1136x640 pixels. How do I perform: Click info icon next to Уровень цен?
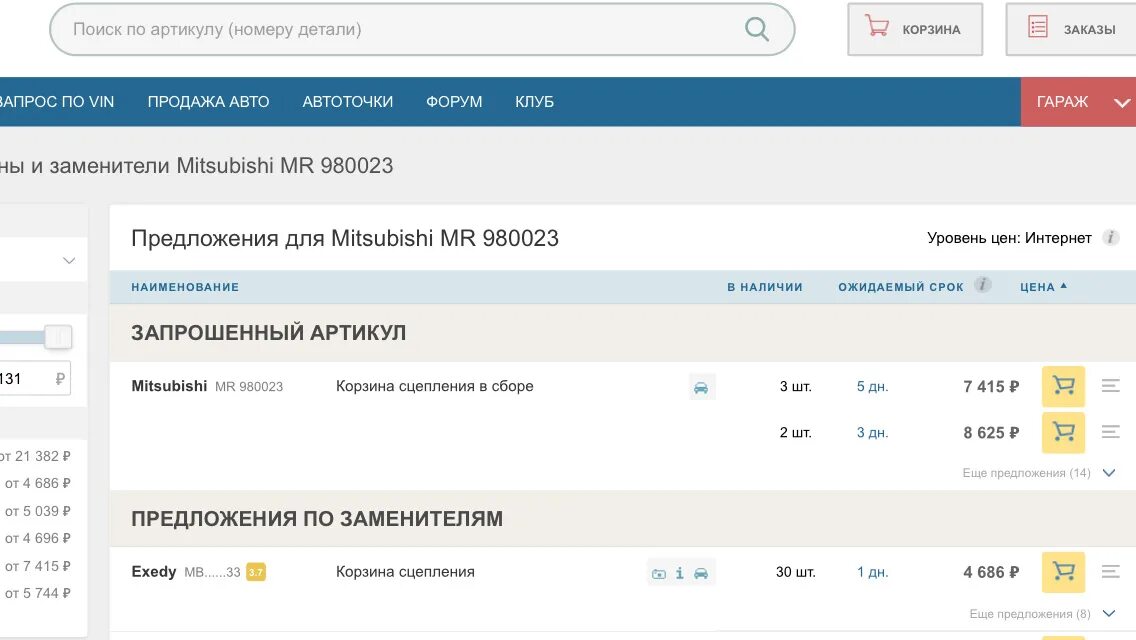pyautogui.click(x=1111, y=237)
